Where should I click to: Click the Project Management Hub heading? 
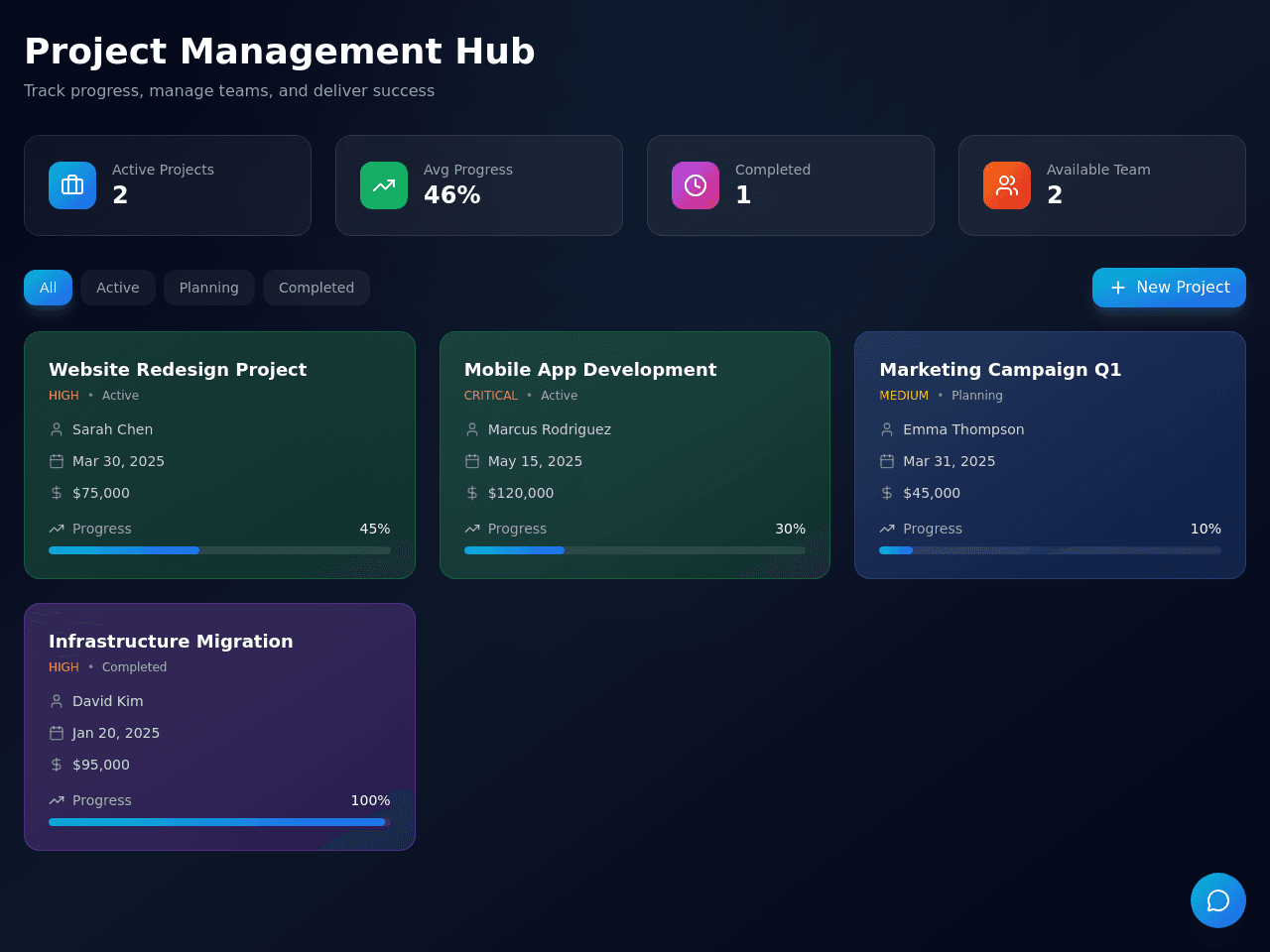280,51
